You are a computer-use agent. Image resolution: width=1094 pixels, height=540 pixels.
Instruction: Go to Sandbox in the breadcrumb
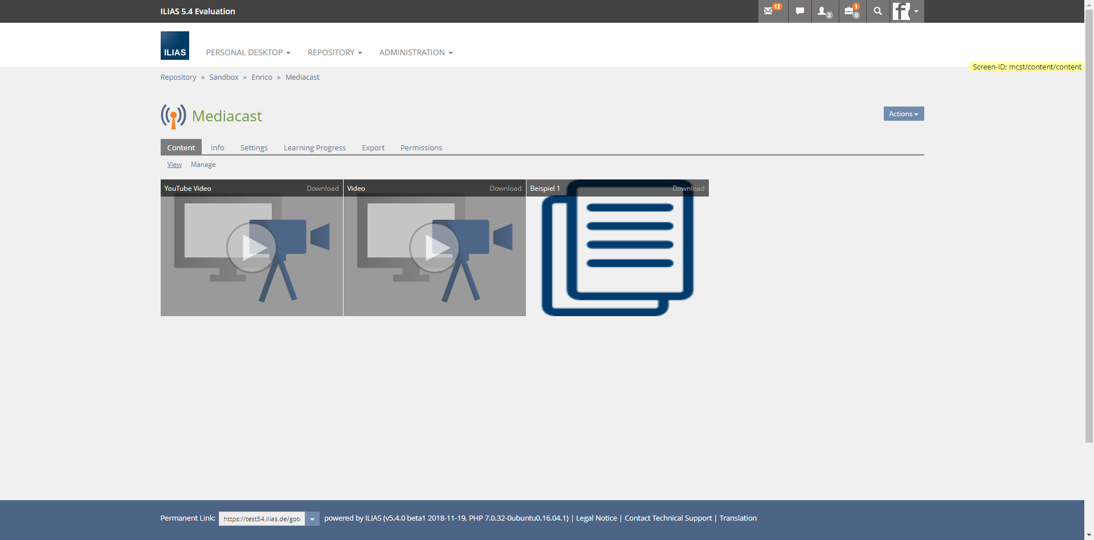click(224, 77)
